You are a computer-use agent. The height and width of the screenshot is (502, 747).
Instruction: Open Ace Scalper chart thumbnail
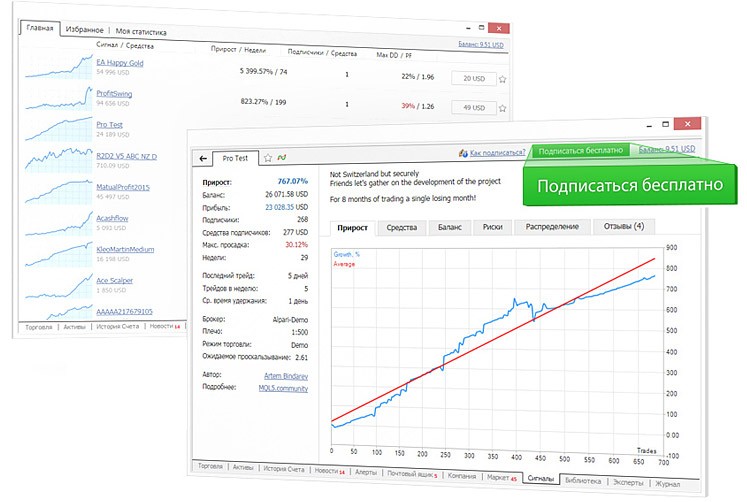[x=59, y=285]
